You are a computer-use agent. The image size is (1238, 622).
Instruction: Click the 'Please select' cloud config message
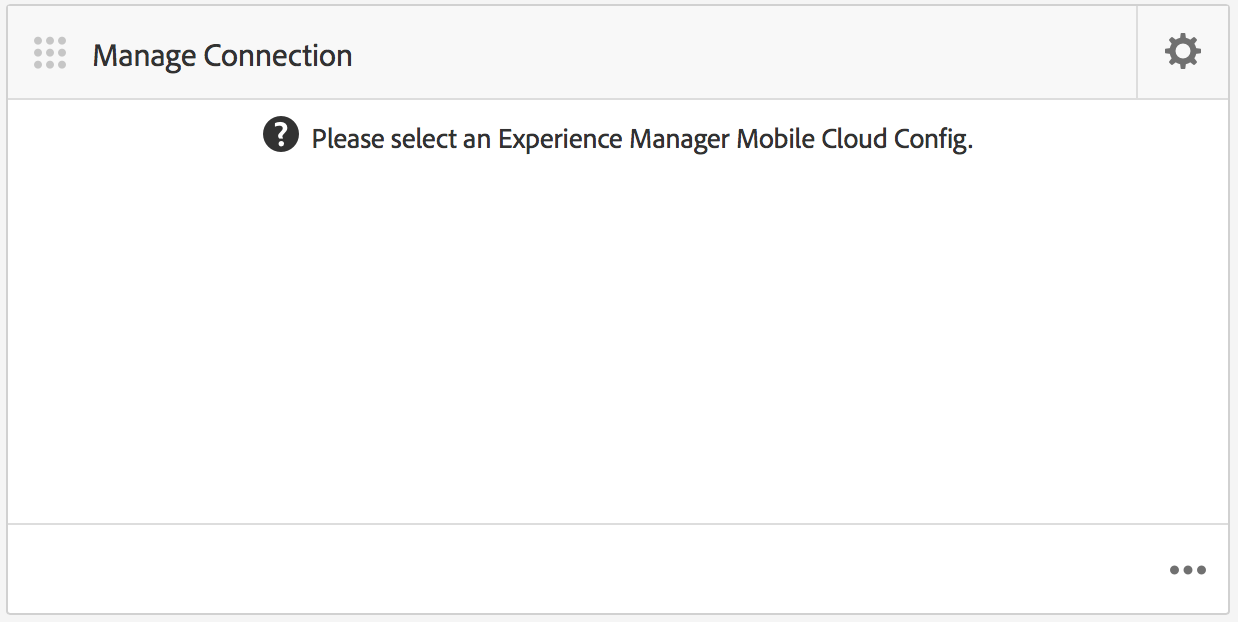[642, 138]
